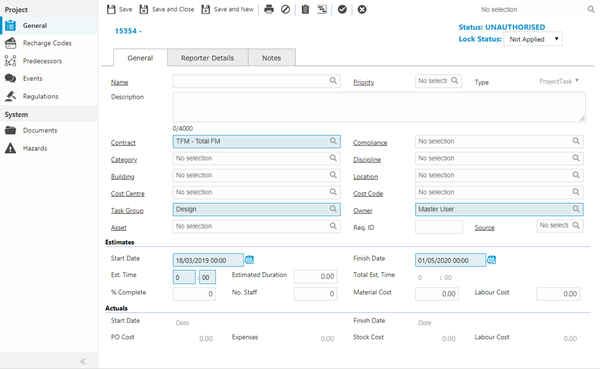Click the Name field search icon

[333, 80]
